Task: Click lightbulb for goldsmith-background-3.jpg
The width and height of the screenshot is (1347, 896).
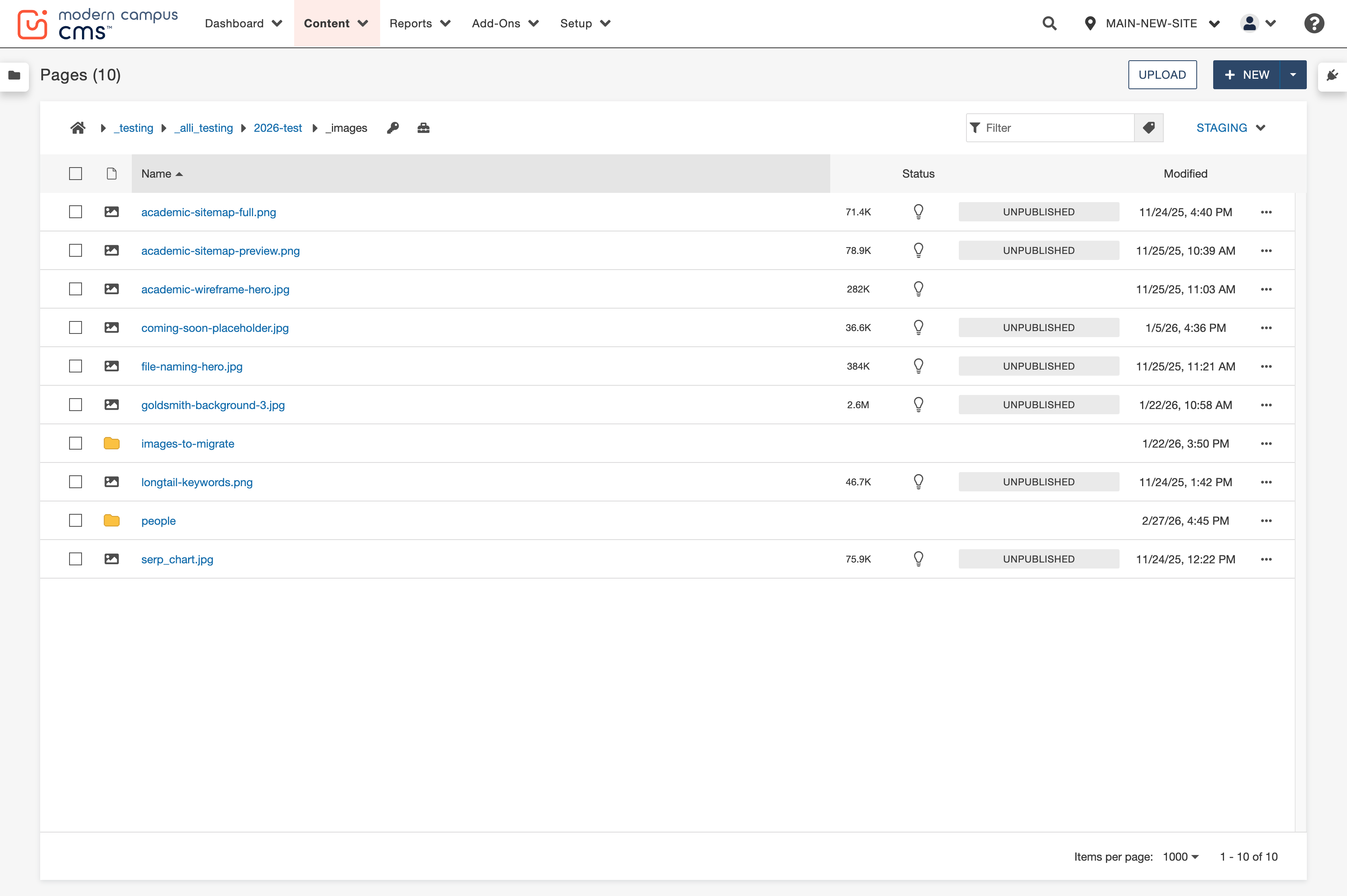Action: click(x=918, y=405)
